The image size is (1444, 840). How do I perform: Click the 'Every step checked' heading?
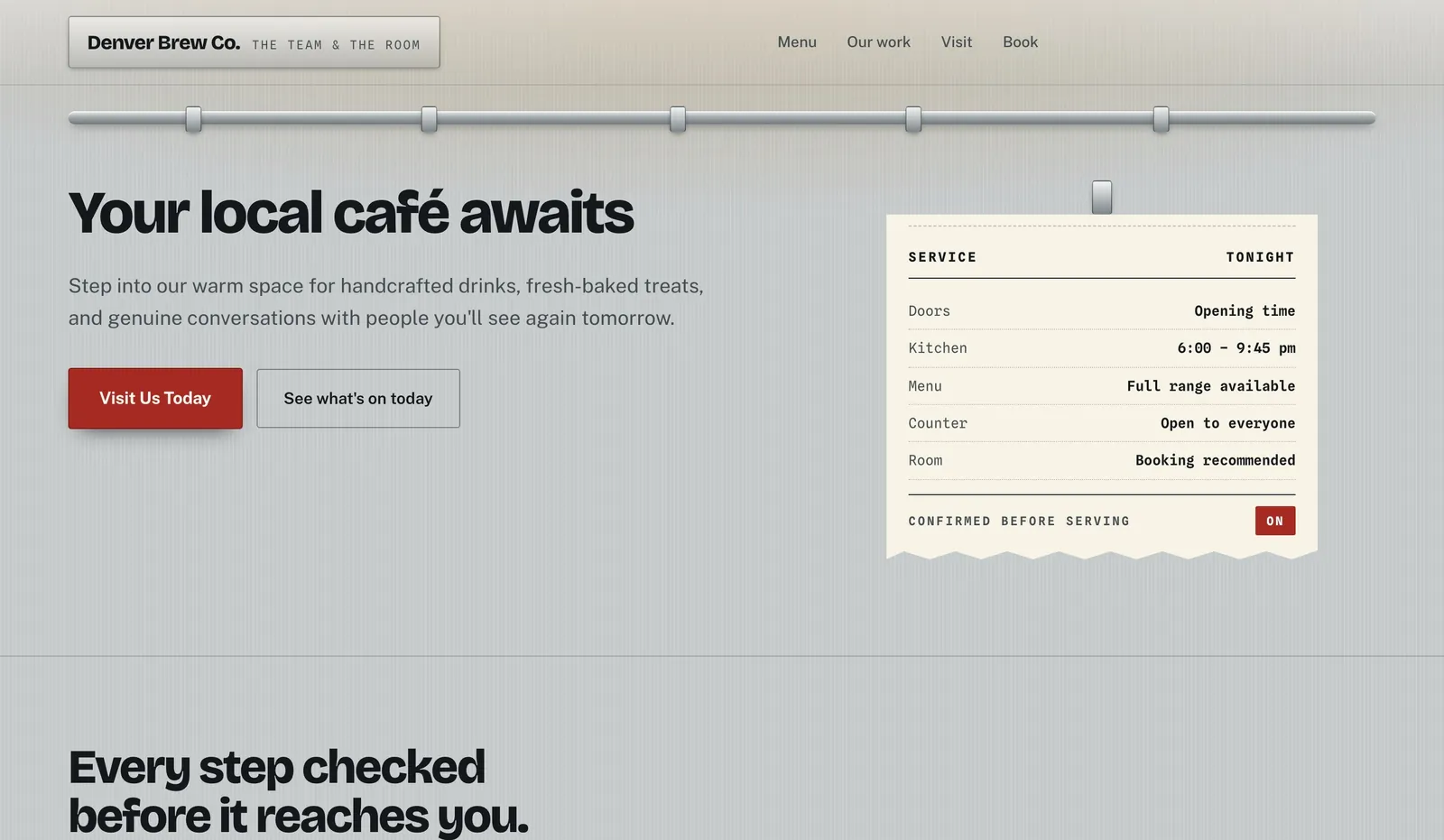point(298,791)
